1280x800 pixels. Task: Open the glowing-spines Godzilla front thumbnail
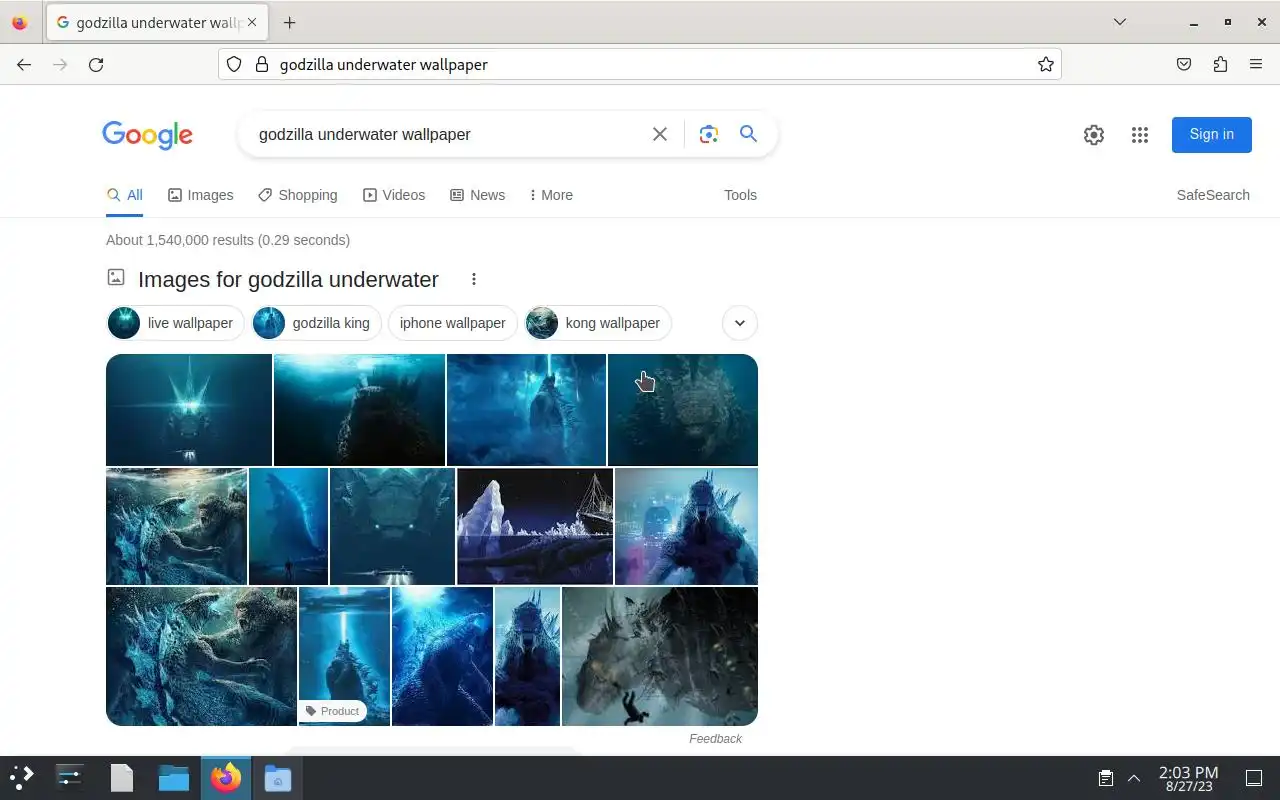pos(189,410)
